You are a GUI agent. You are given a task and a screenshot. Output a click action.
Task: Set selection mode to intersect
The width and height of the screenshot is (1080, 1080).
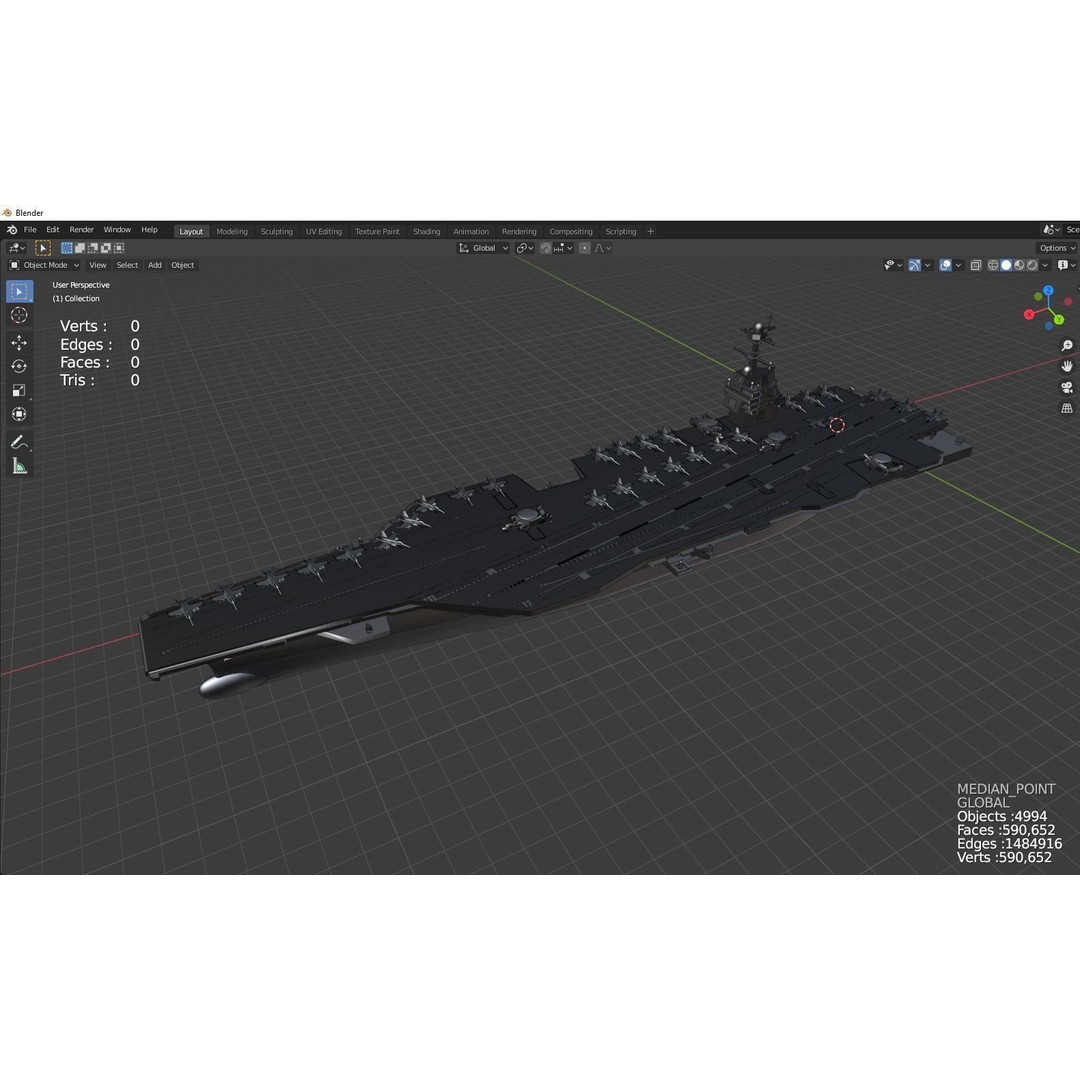pyautogui.click(x=119, y=248)
